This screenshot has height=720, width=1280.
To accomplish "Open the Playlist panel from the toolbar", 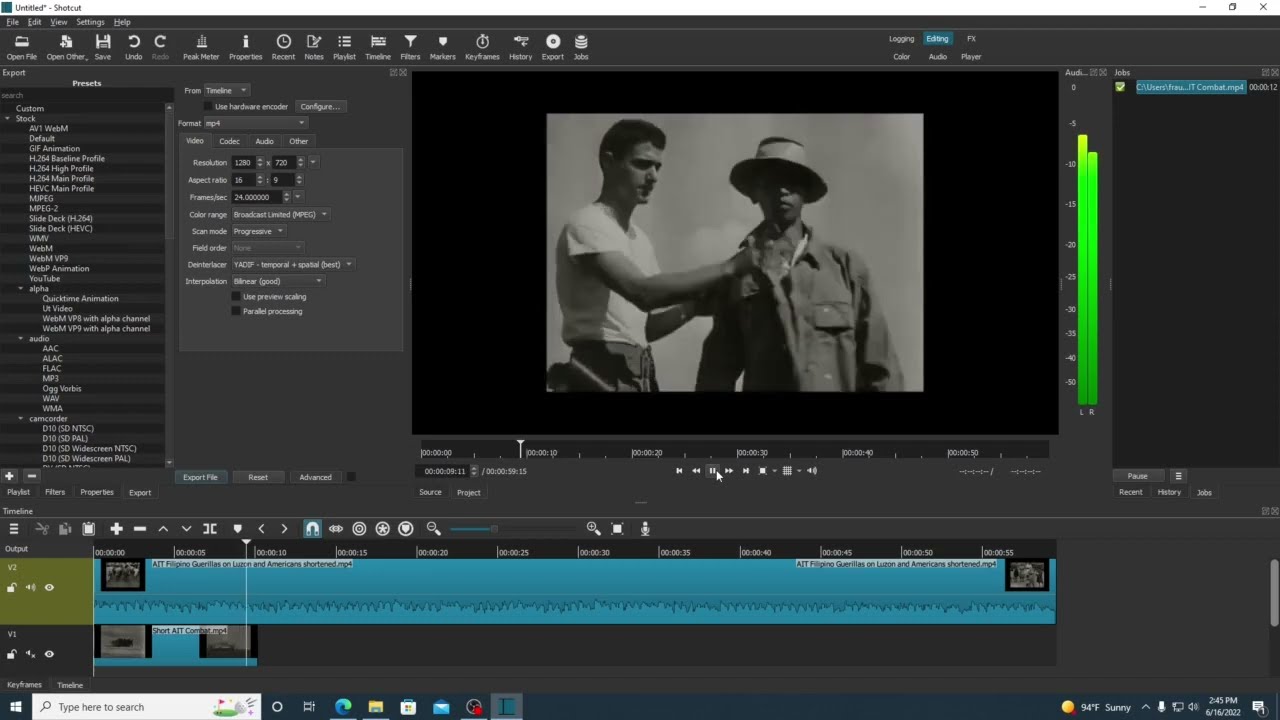I will 344,46.
